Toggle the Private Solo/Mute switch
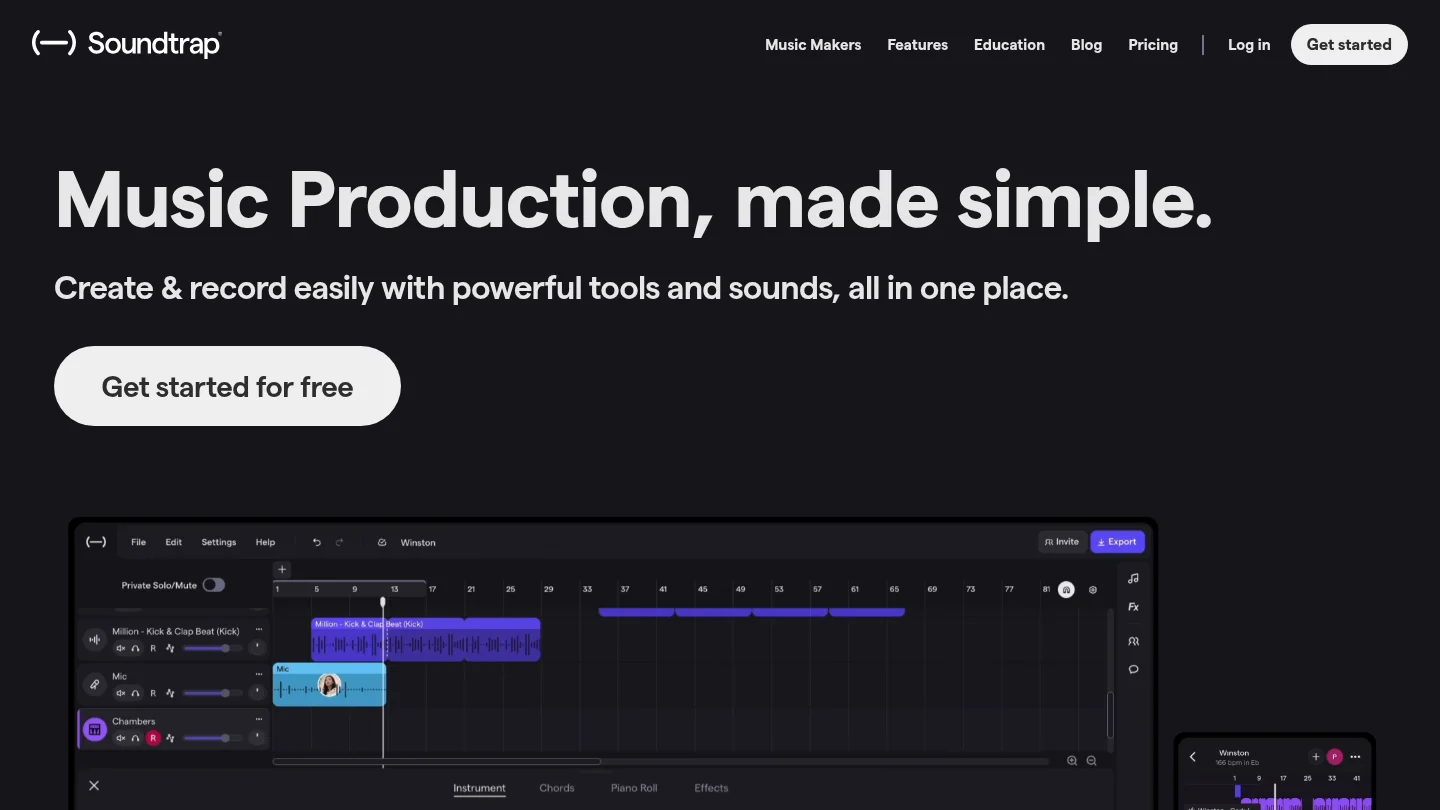Image resolution: width=1440 pixels, height=810 pixels. tap(214, 585)
